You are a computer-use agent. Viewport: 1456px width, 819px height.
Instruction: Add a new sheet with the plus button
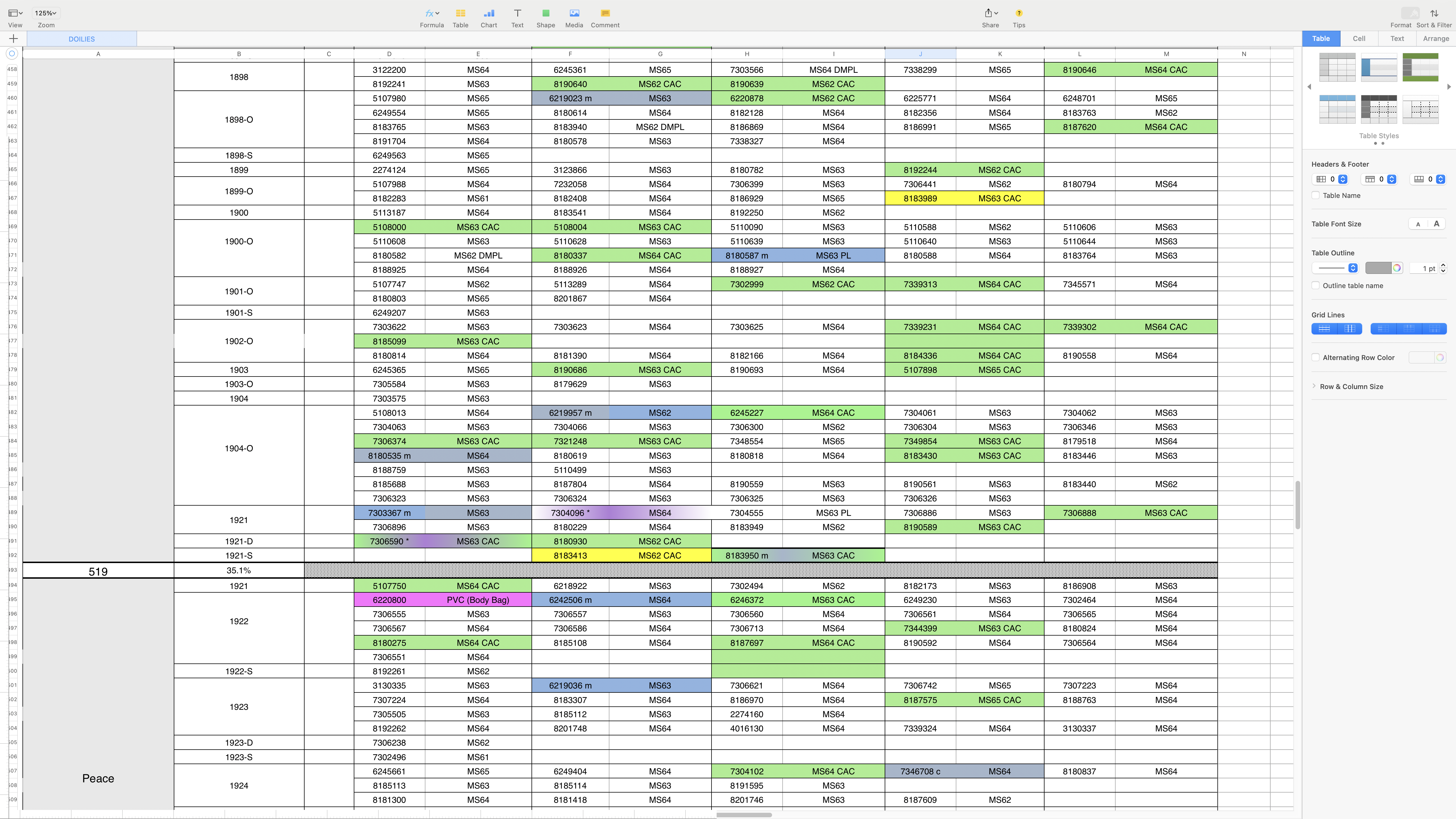click(14, 38)
